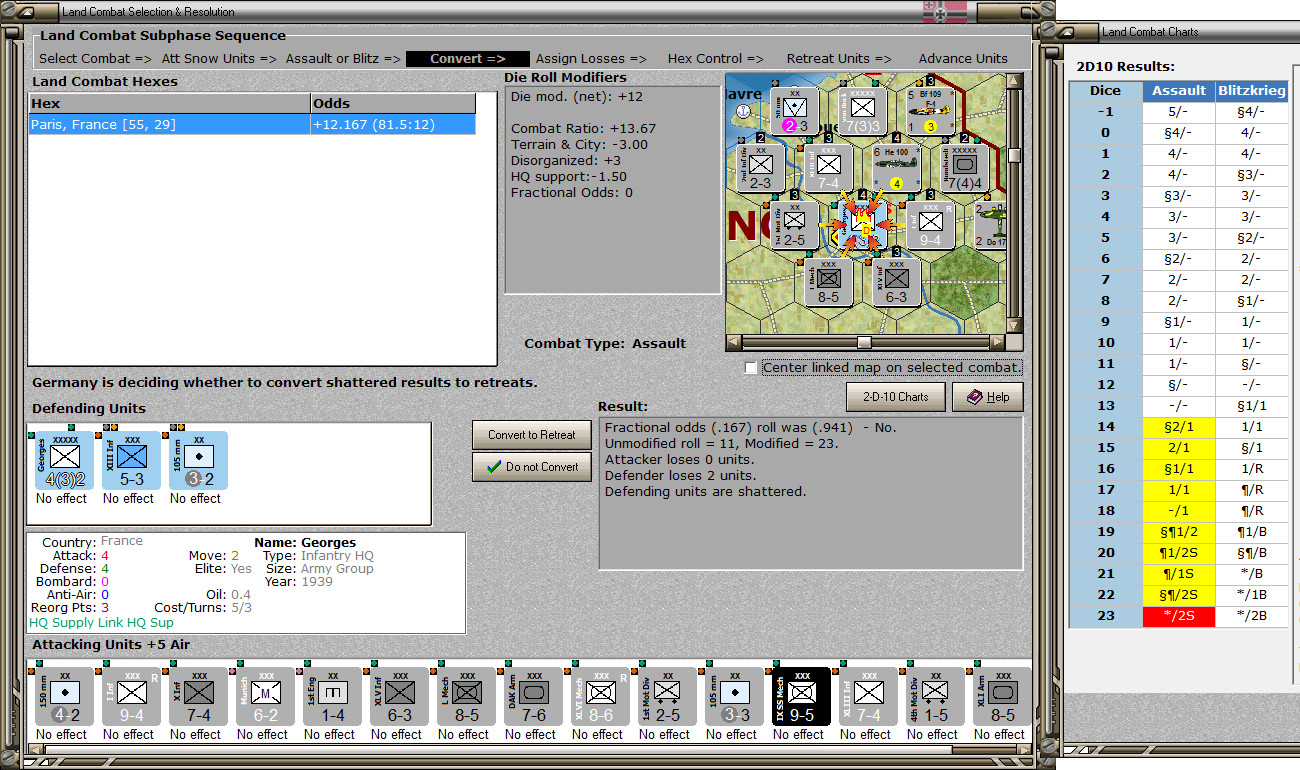This screenshot has width=1300, height=770.
Task: Click Convert to Retreat button
Action: coord(532,435)
